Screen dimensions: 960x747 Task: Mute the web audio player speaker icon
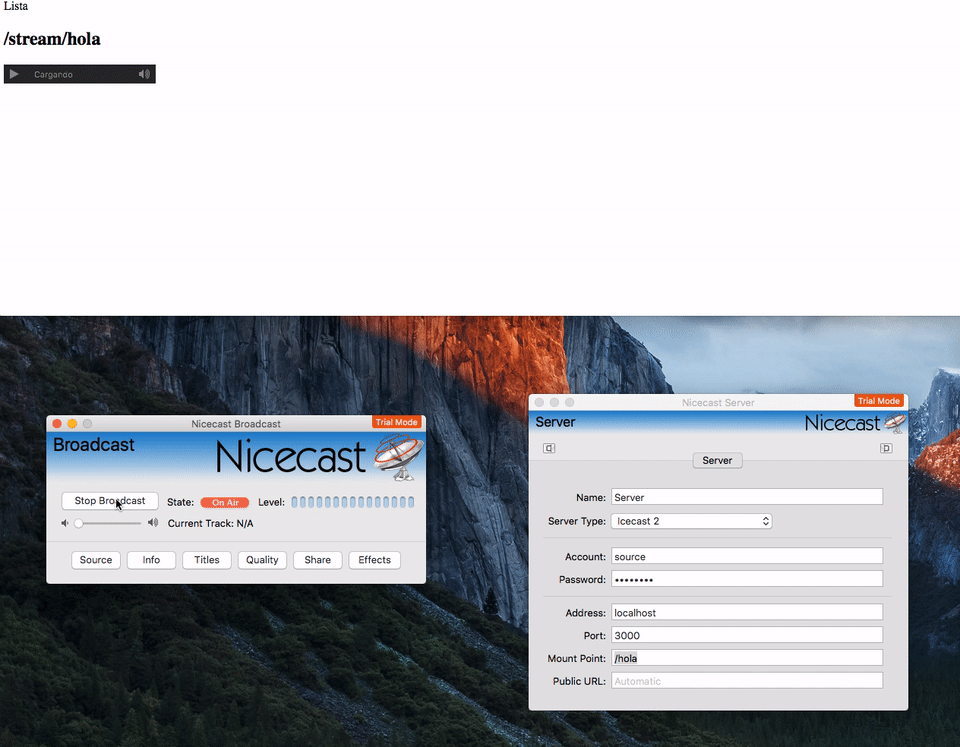tap(144, 74)
